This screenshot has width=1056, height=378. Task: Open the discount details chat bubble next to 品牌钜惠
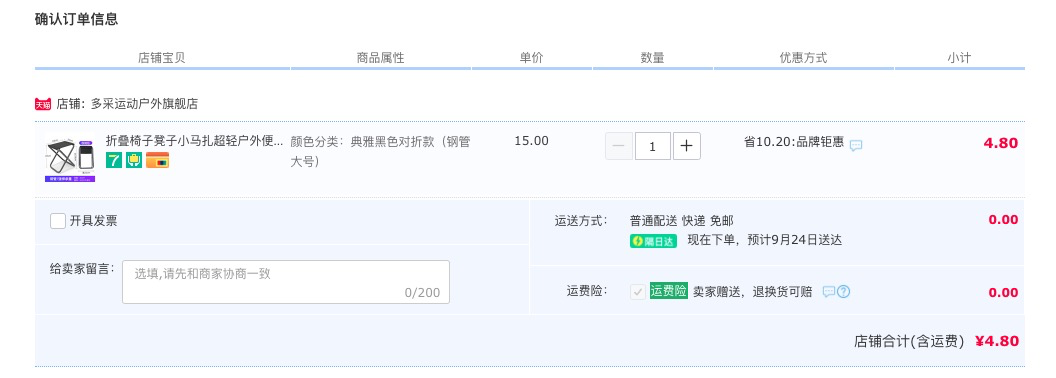coord(856,146)
